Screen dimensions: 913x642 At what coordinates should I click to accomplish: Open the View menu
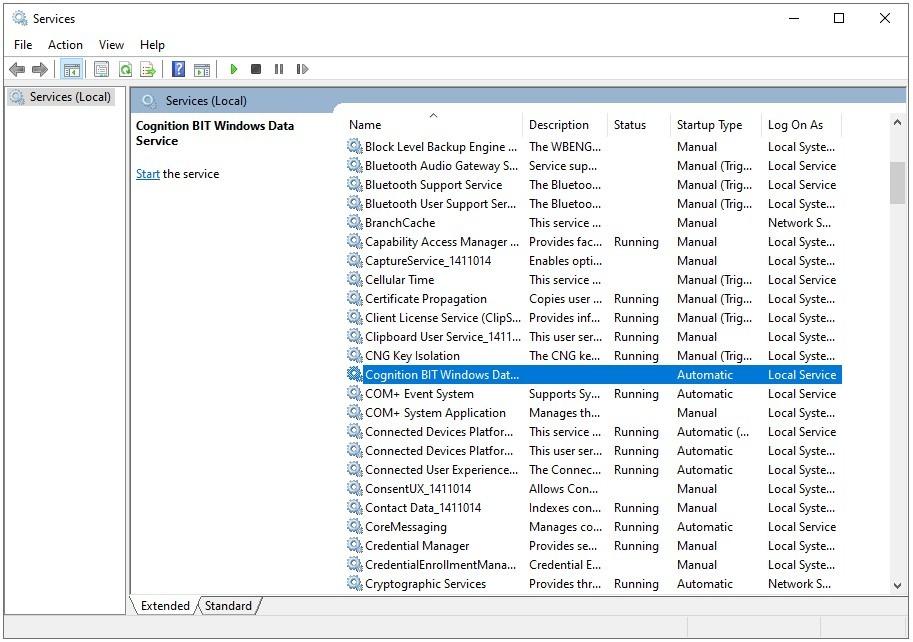coord(110,44)
